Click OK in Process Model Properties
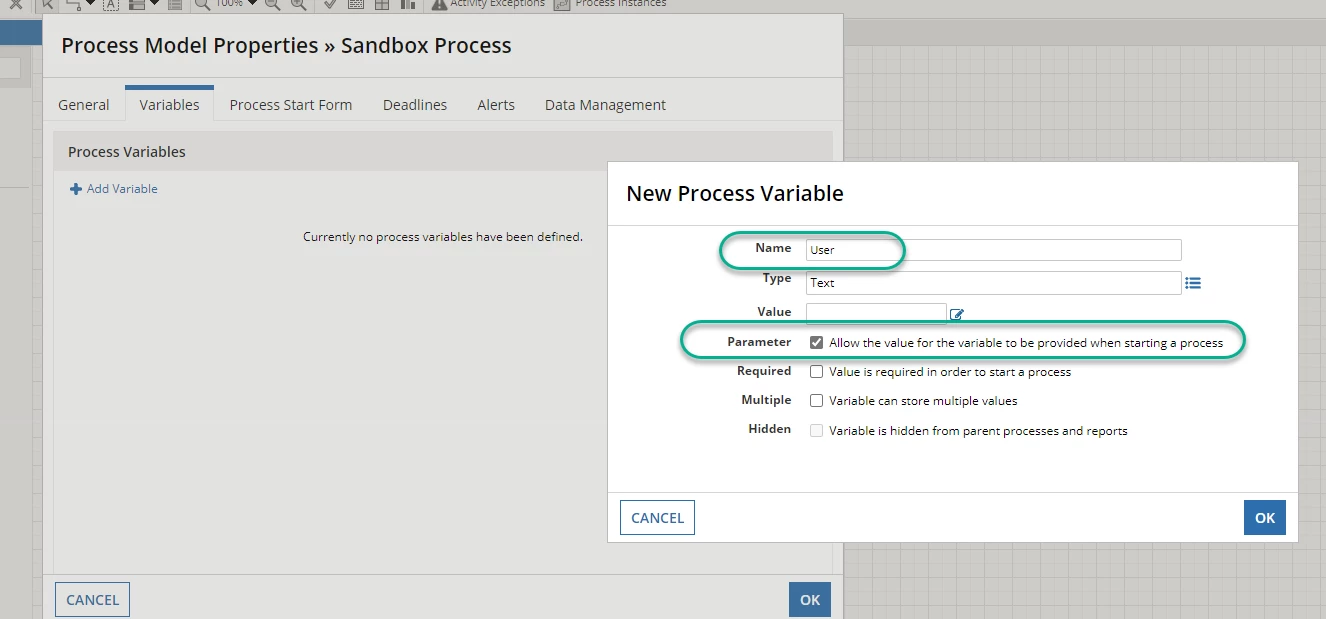Image resolution: width=1326 pixels, height=619 pixels. tap(810, 600)
